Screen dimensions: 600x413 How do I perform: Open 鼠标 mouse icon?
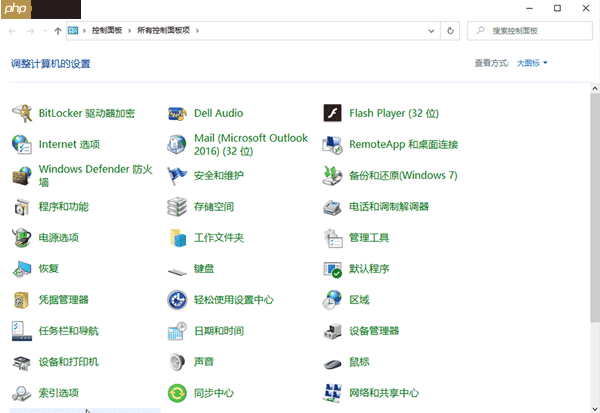(x=333, y=363)
